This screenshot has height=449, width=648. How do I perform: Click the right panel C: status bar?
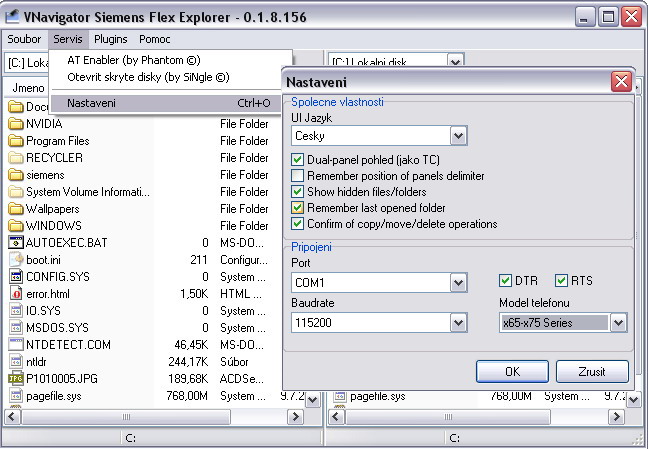[541, 438]
